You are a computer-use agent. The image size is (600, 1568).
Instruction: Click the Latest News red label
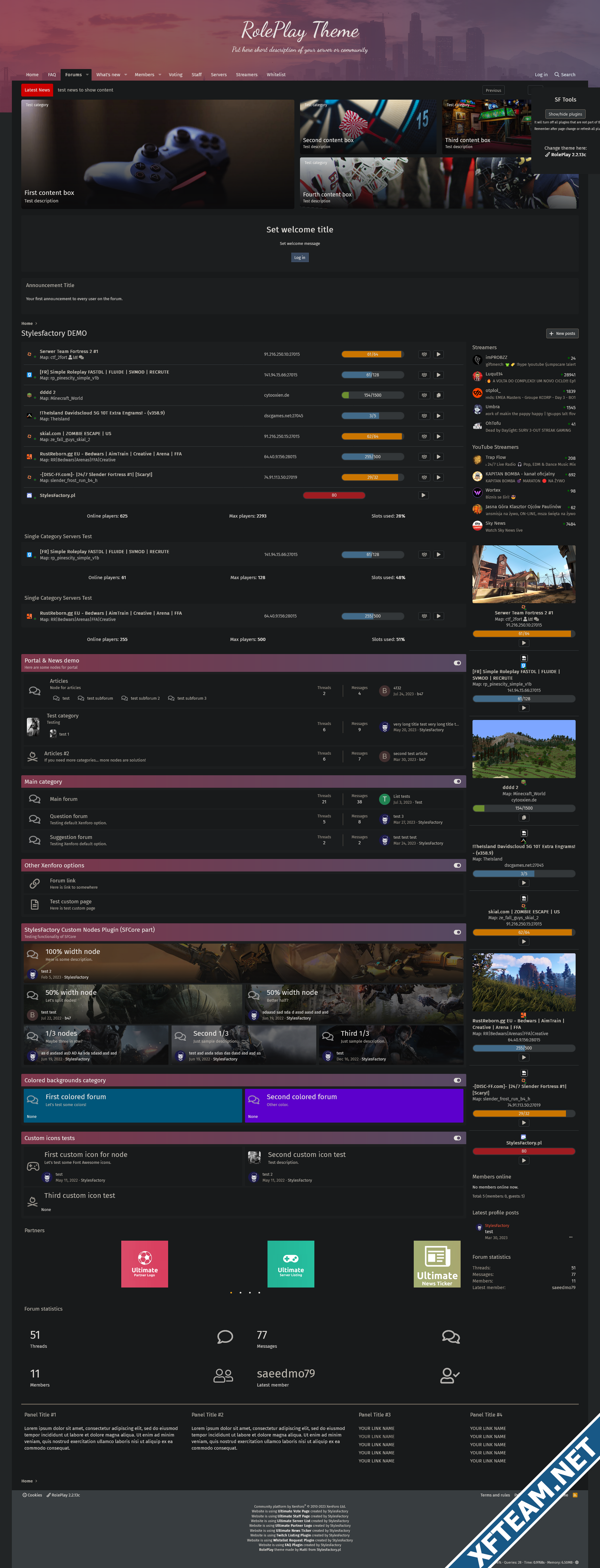(x=37, y=90)
